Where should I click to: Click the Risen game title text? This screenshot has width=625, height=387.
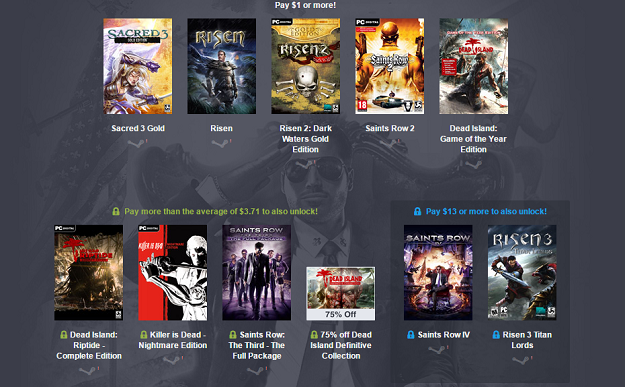pyautogui.click(x=222, y=128)
